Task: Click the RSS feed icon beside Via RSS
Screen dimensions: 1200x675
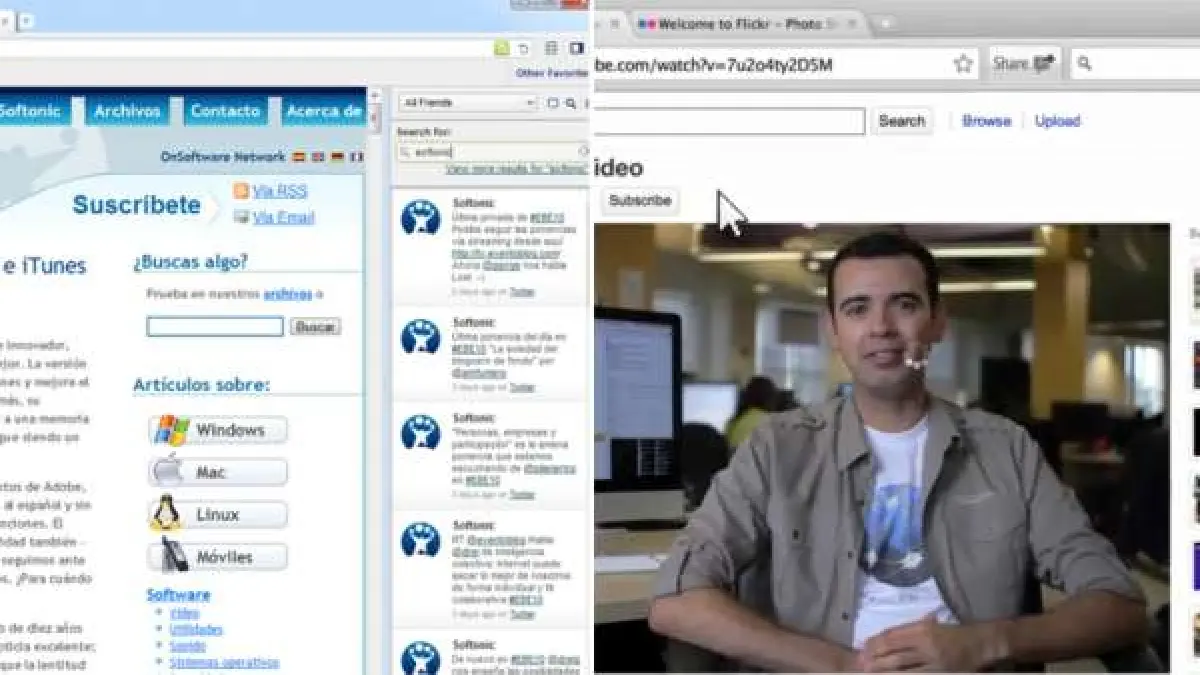Action: pos(241,191)
